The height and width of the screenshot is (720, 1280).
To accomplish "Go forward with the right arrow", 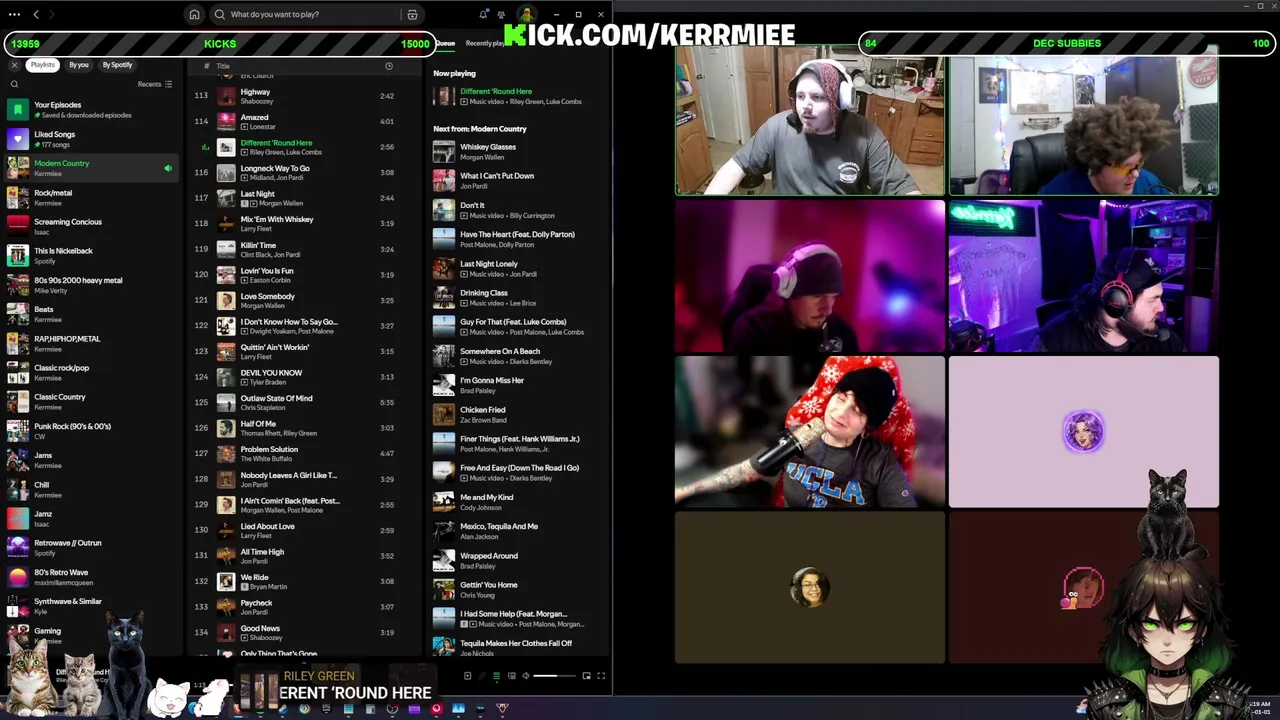I will pyautogui.click(x=52, y=14).
